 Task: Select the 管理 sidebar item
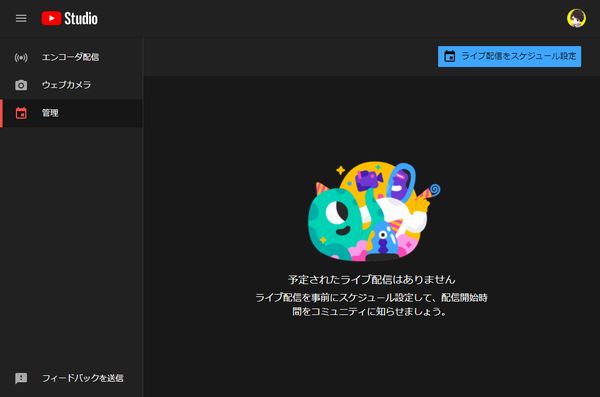[72, 113]
